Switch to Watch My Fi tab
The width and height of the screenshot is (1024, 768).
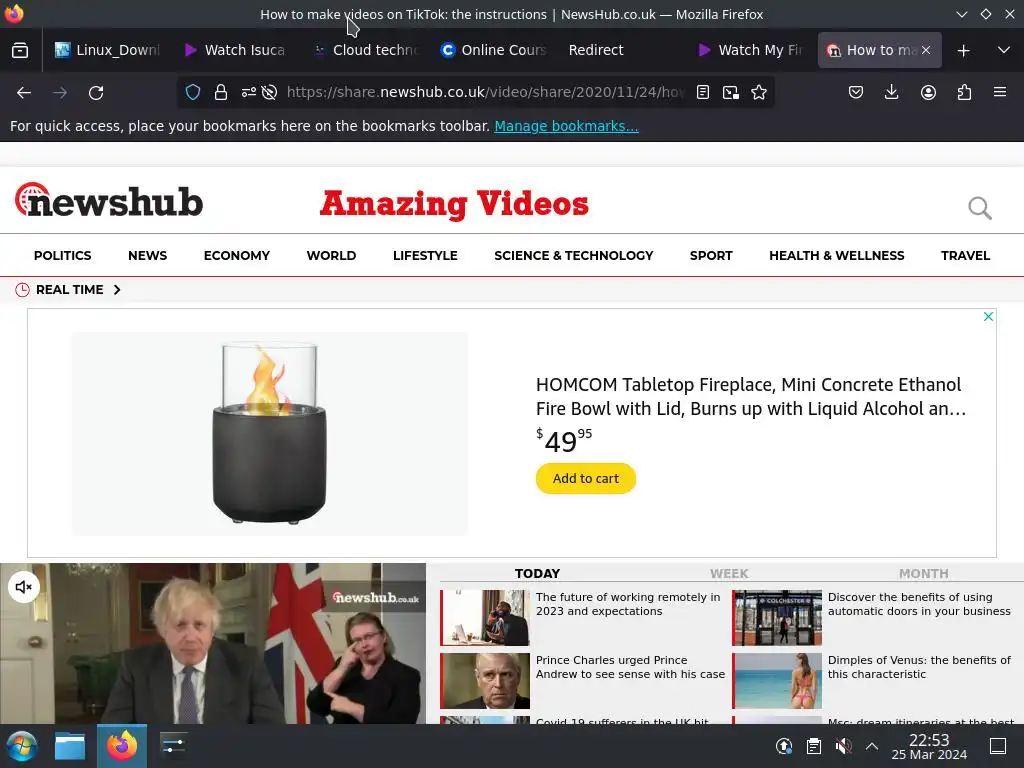coord(749,50)
